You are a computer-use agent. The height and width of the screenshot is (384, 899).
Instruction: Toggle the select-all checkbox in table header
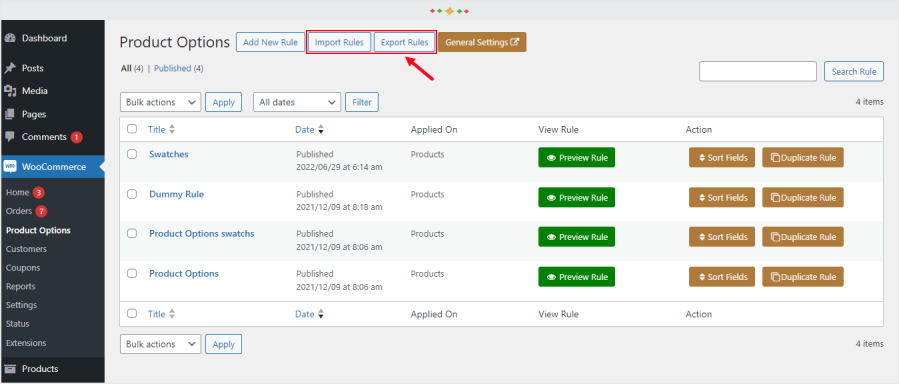pos(132,129)
